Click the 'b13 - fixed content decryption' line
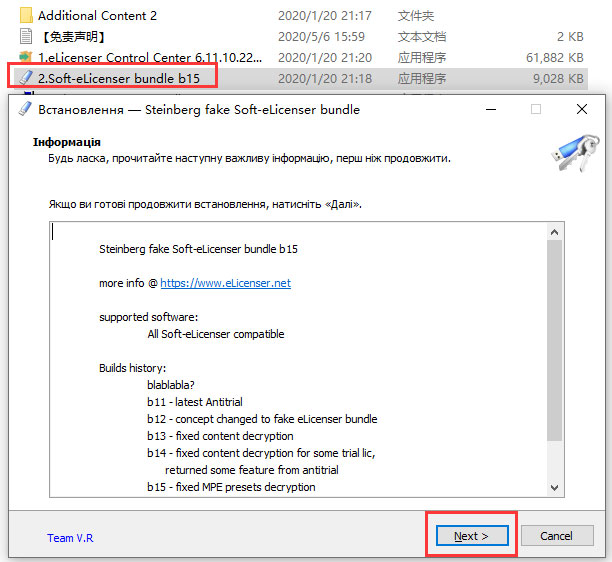Image resolution: width=612 pixels, height=562 pixels. click(x=220, y=436)
